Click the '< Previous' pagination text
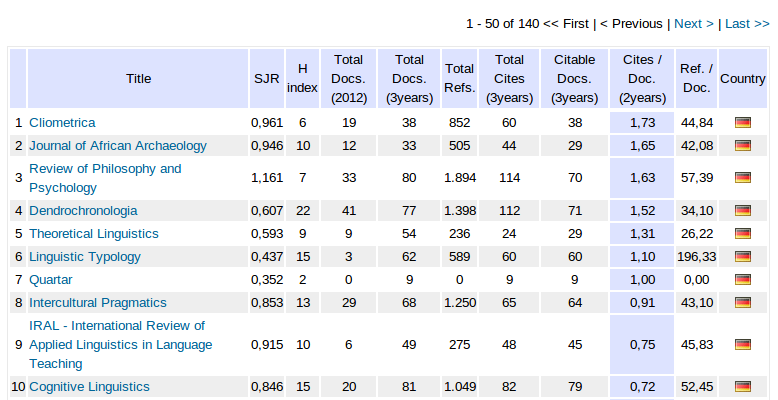This screenshot has height=400, width=778. 631,24
